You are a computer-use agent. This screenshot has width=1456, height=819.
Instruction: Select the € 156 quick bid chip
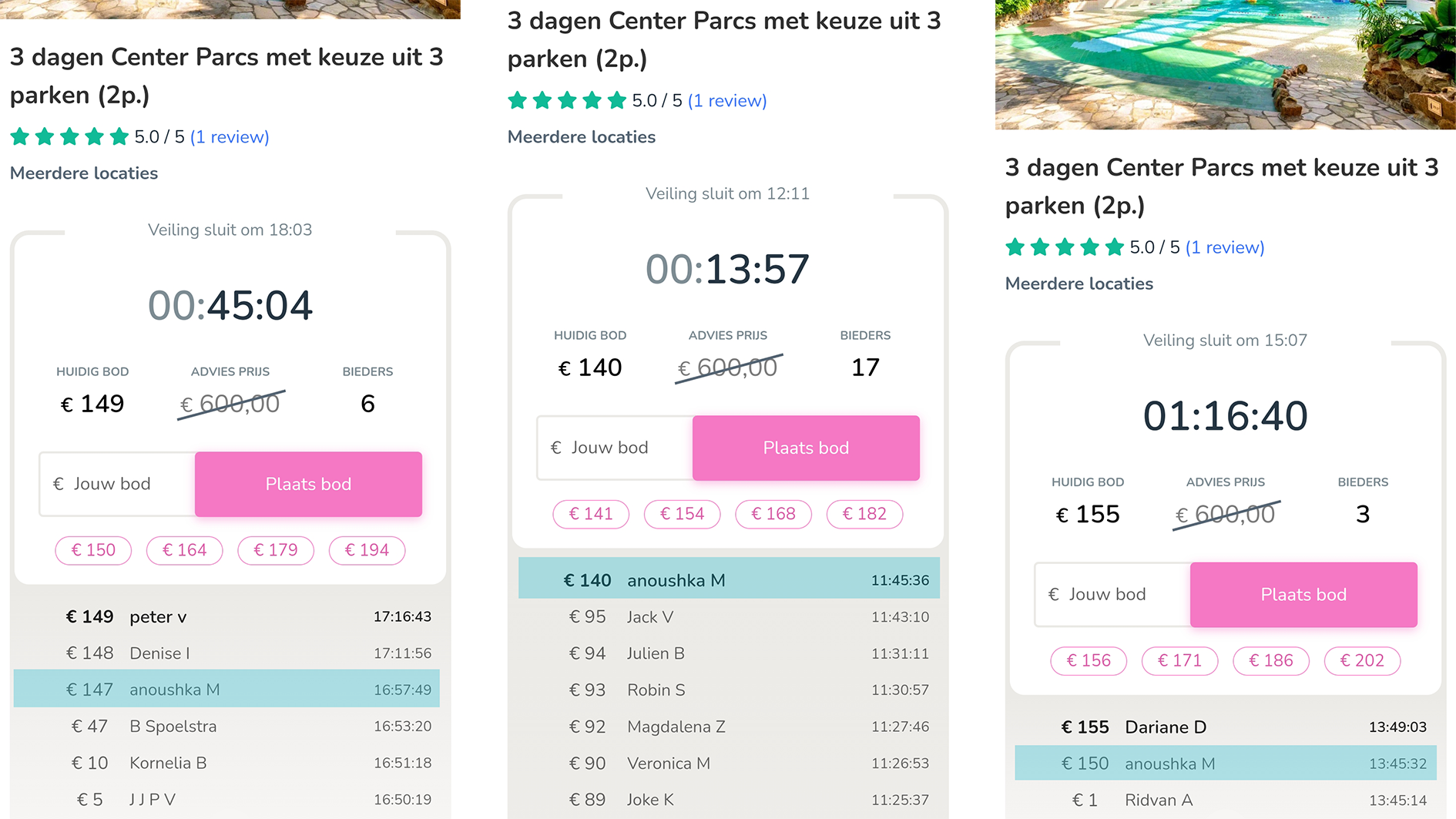(x=1089, y=660)
